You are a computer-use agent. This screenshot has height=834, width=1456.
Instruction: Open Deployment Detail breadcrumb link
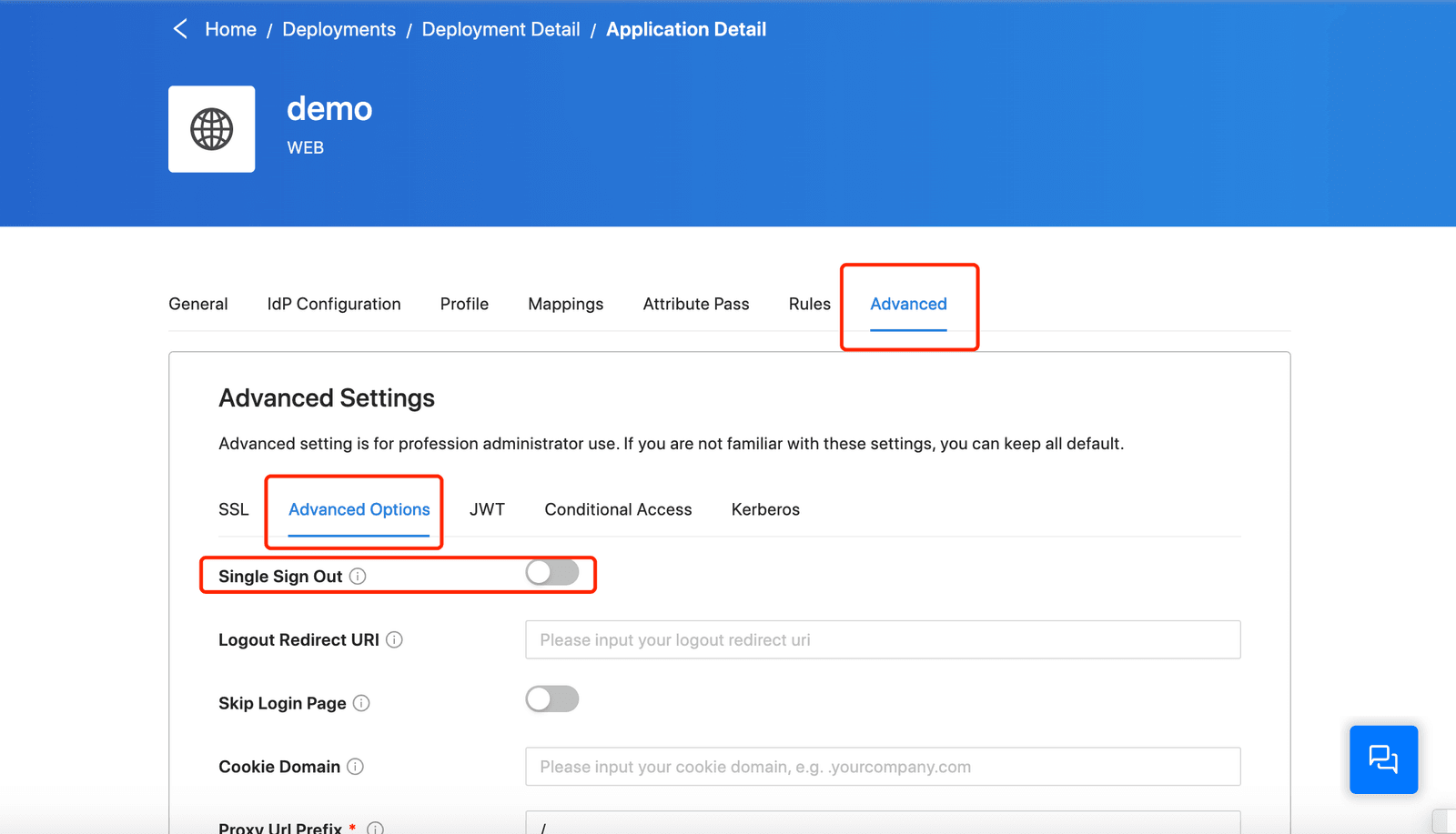click(x=500, y=29)
